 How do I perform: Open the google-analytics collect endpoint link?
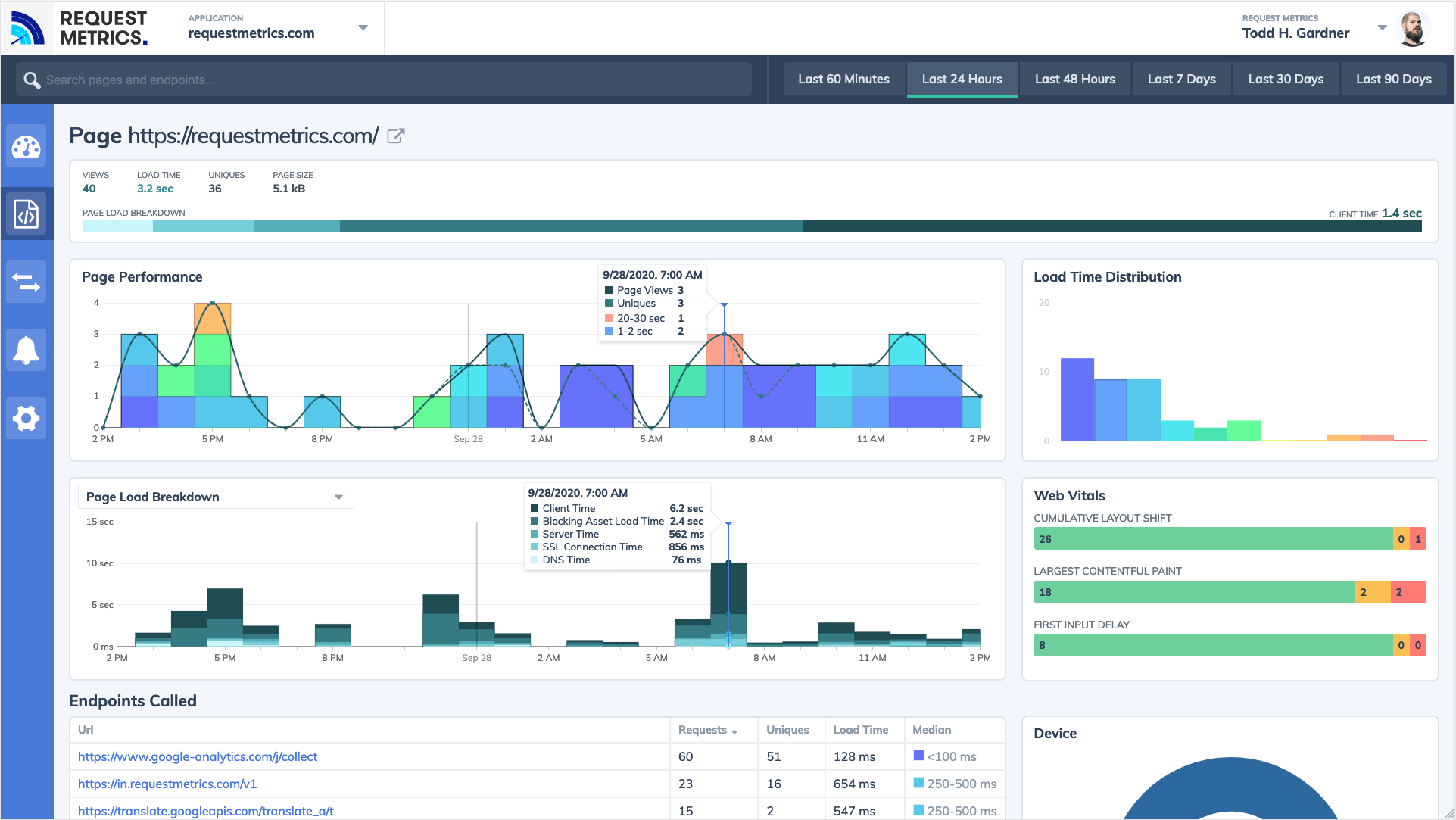198,756
